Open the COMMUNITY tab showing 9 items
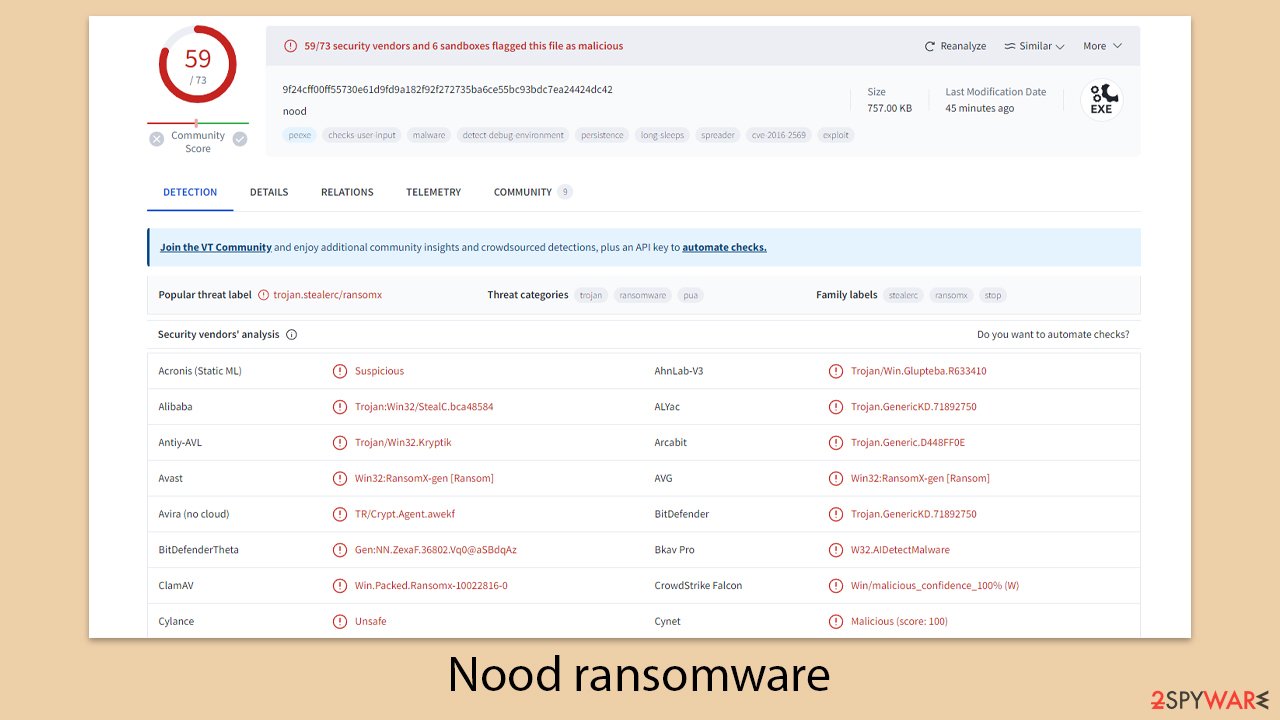The image size is (1280, 720). coord(524,191)
